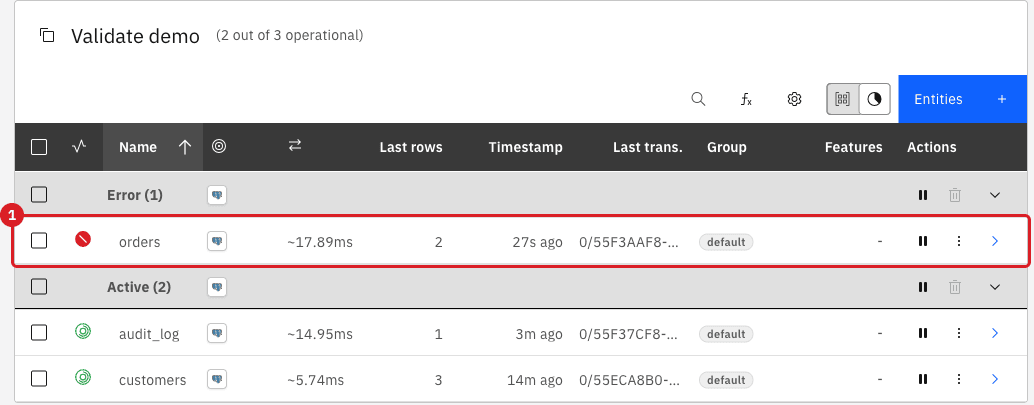
Task: Open the more options menu for orders
Action: pyautogui.click(x=959, y=241)
